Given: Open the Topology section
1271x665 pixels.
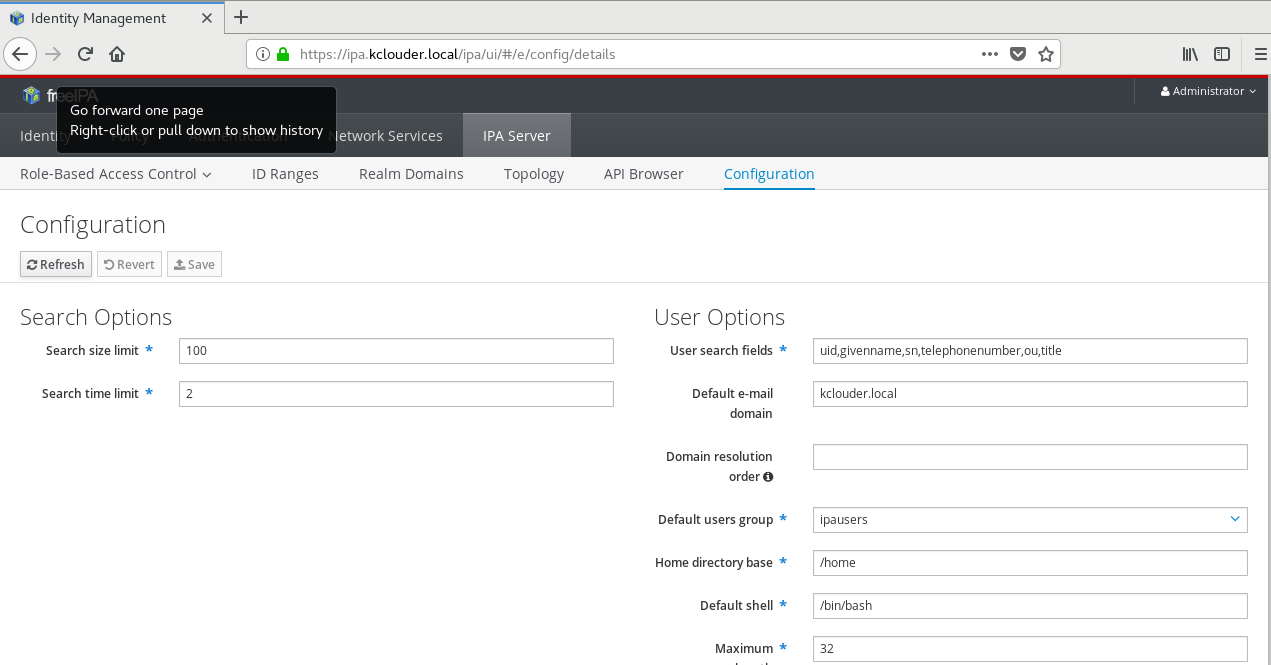Looking at the screenshot, I should pyautogui.click(x=534, y=174).
